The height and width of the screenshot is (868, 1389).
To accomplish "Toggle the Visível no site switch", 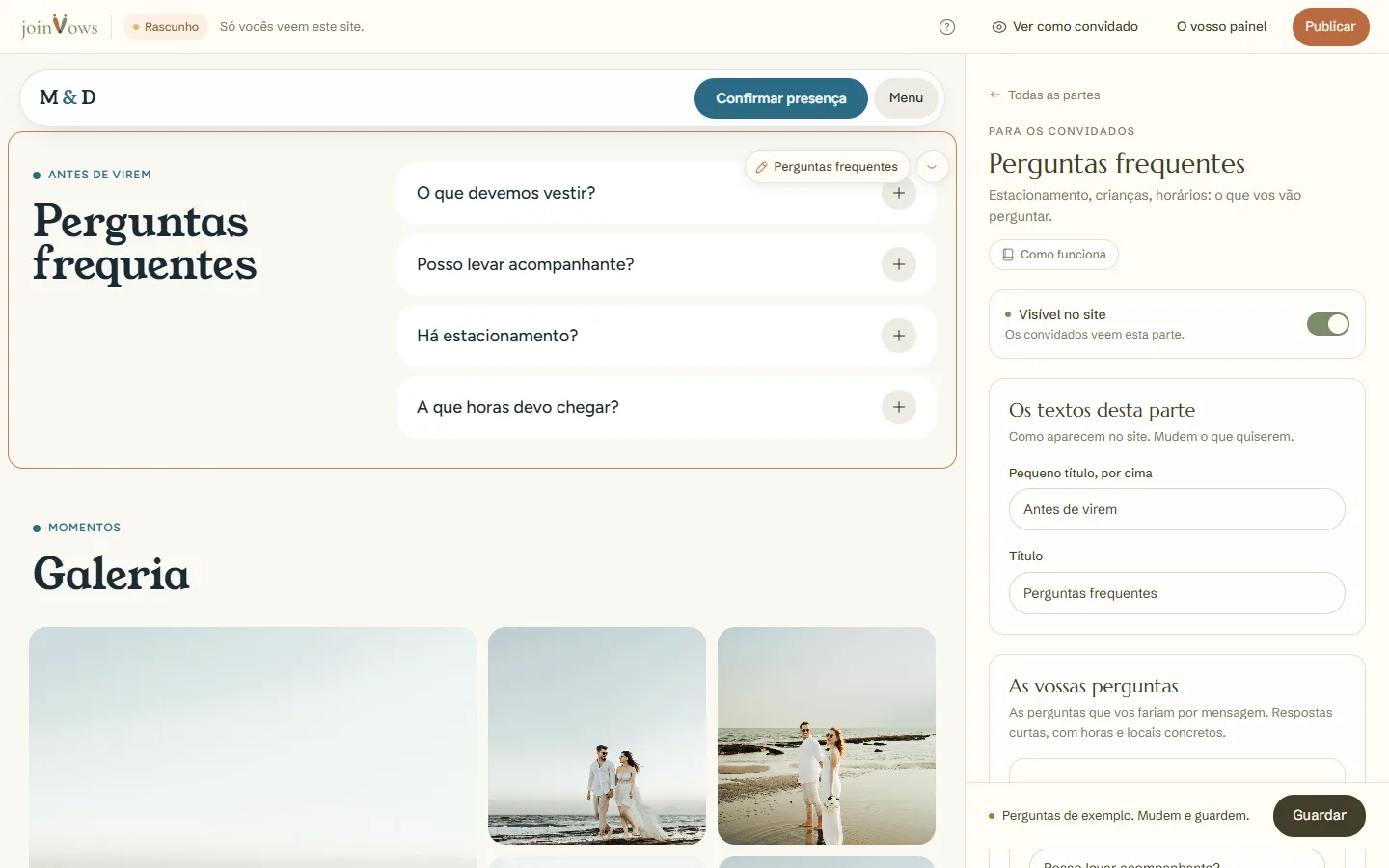I will click(1328, 324).
